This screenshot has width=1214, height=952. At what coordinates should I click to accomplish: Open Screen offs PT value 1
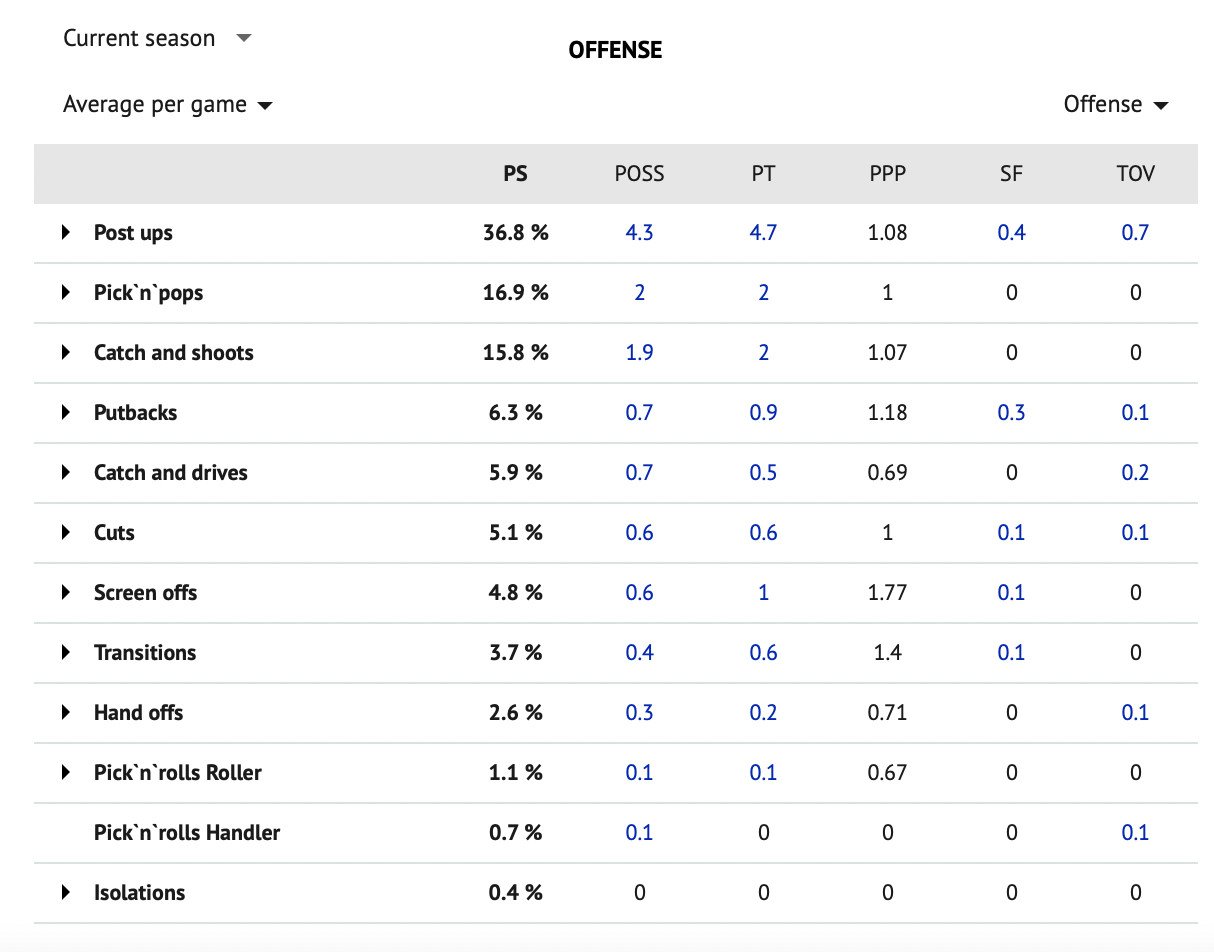click(x=763, y=593)
